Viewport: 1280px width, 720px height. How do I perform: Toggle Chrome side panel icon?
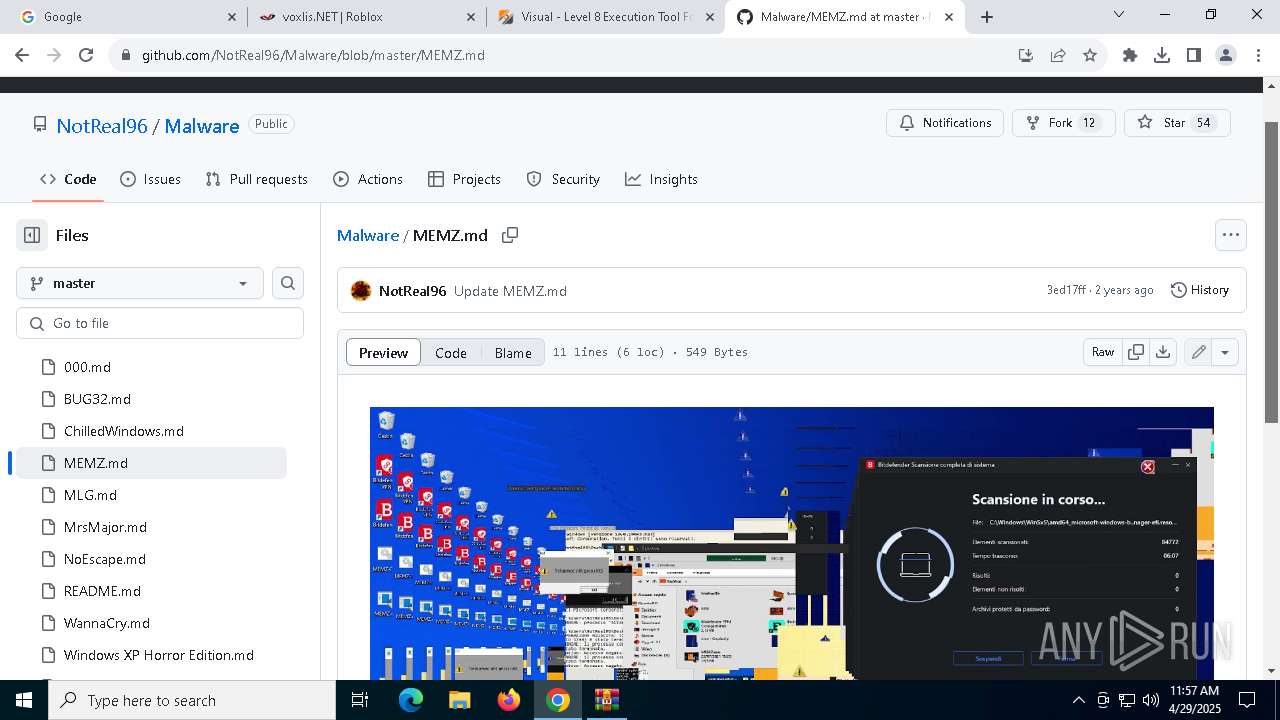tap(1194, 55)
